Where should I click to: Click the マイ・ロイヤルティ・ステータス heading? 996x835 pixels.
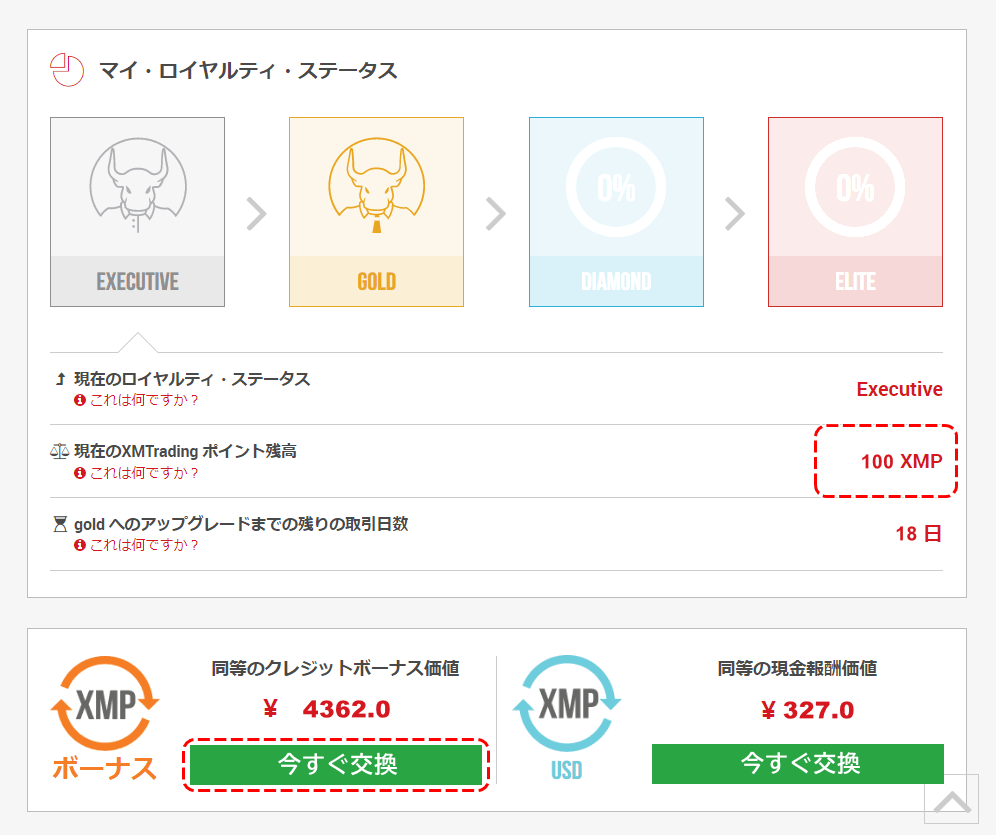point(248,70)
